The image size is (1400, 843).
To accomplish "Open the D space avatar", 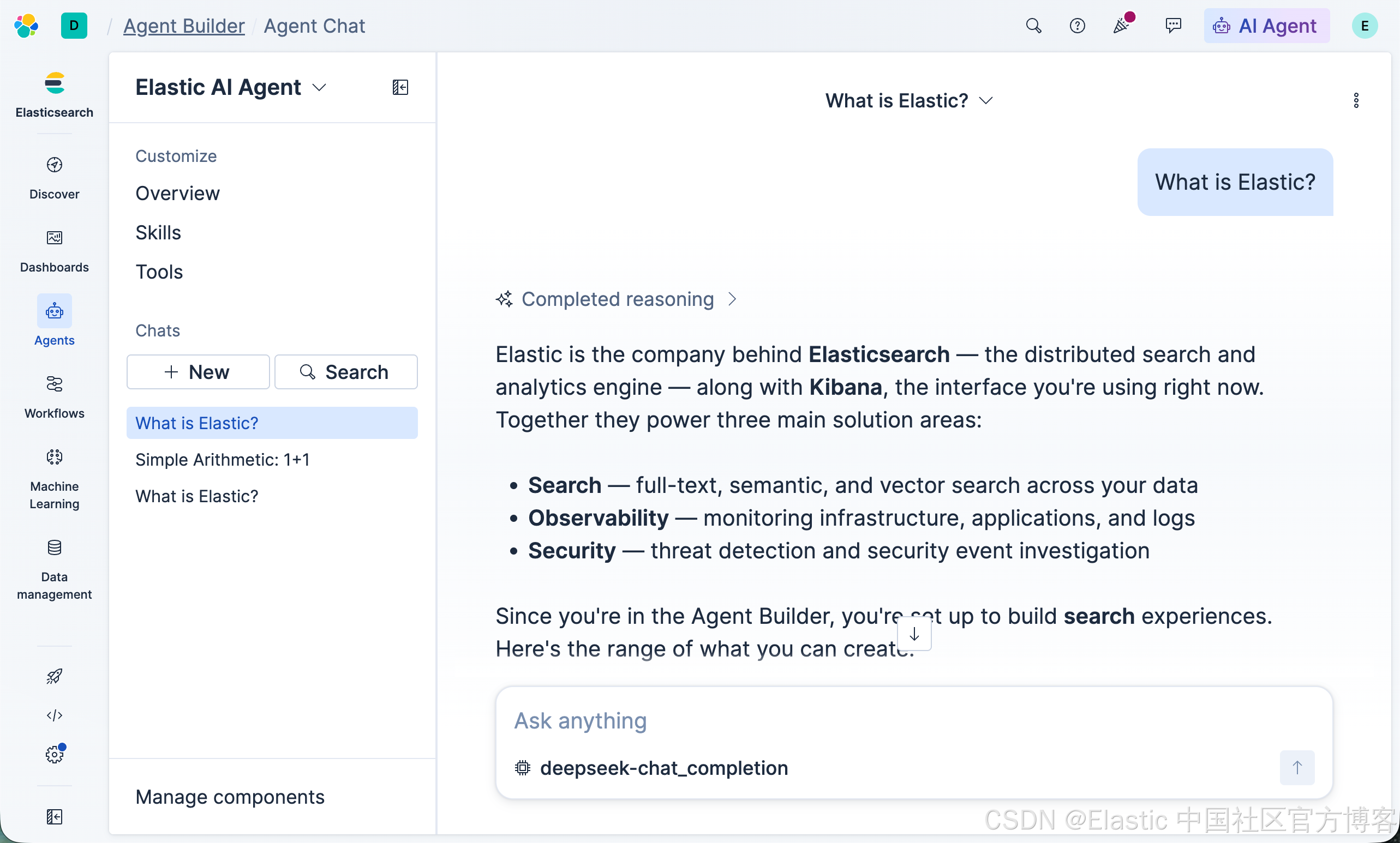I will (74, 26).
